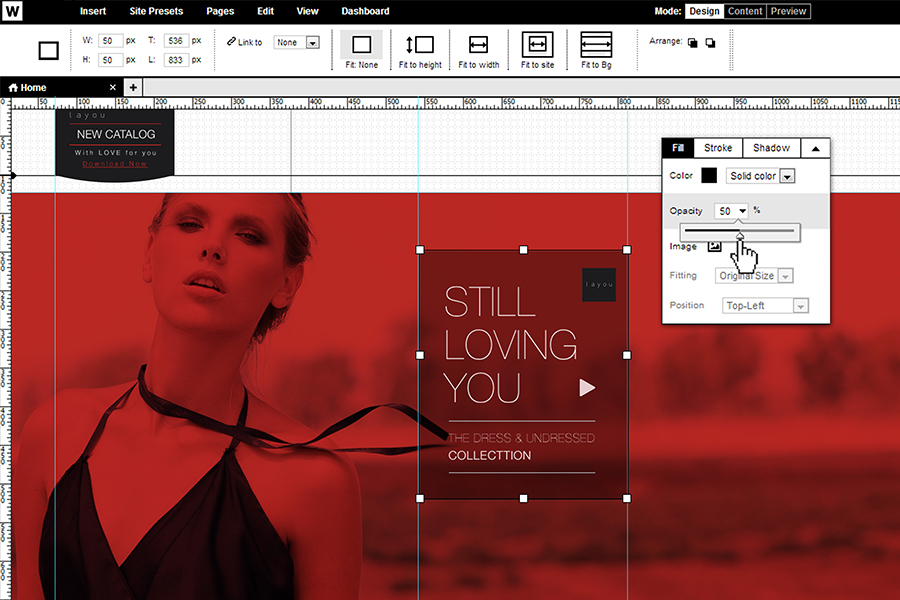The image size is (900, 600).
Task: Switch to the Stroke tab
Action: [717, 148]
